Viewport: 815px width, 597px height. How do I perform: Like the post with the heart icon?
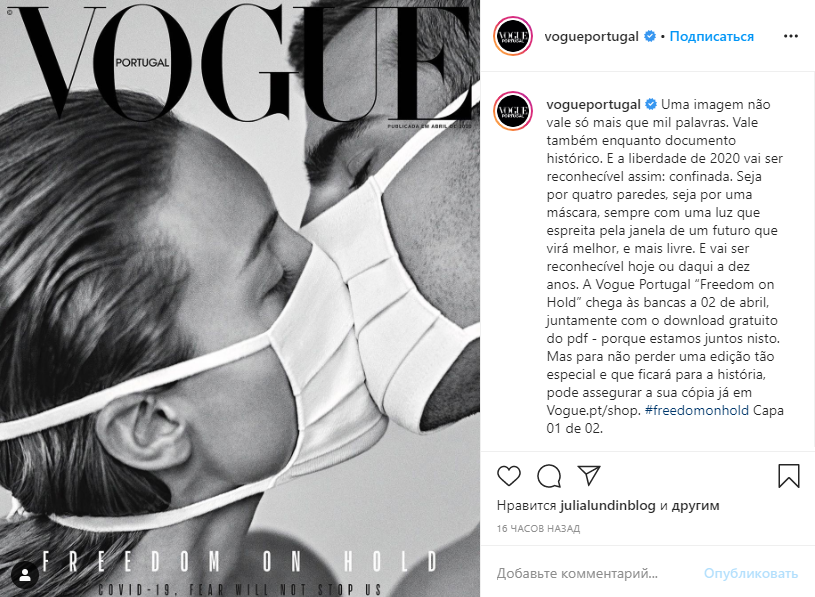point(508,476)
